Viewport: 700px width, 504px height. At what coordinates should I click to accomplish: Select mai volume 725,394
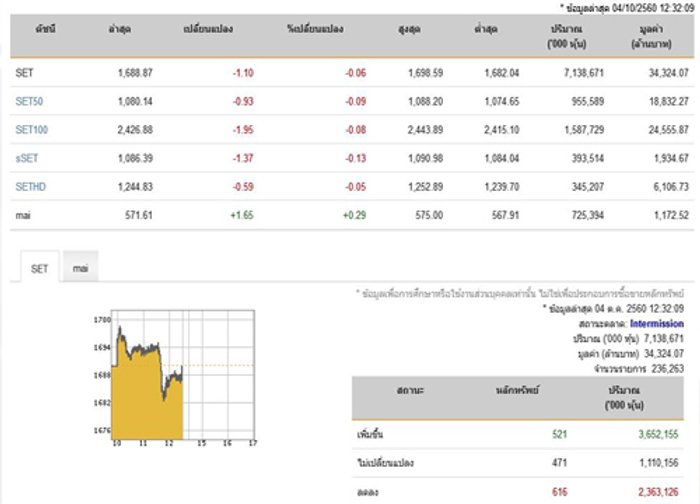click(x=588, y=215)
